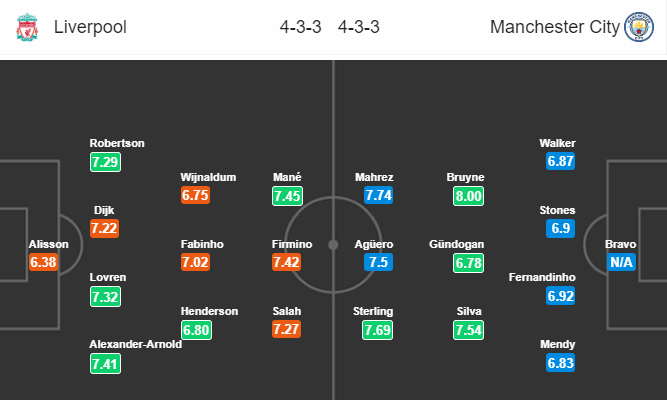The height and width of the screenshot is (400, 667).
Task: Click the Manchester City club crest icon
Action: pyautogui.click(x=638, y=27)
